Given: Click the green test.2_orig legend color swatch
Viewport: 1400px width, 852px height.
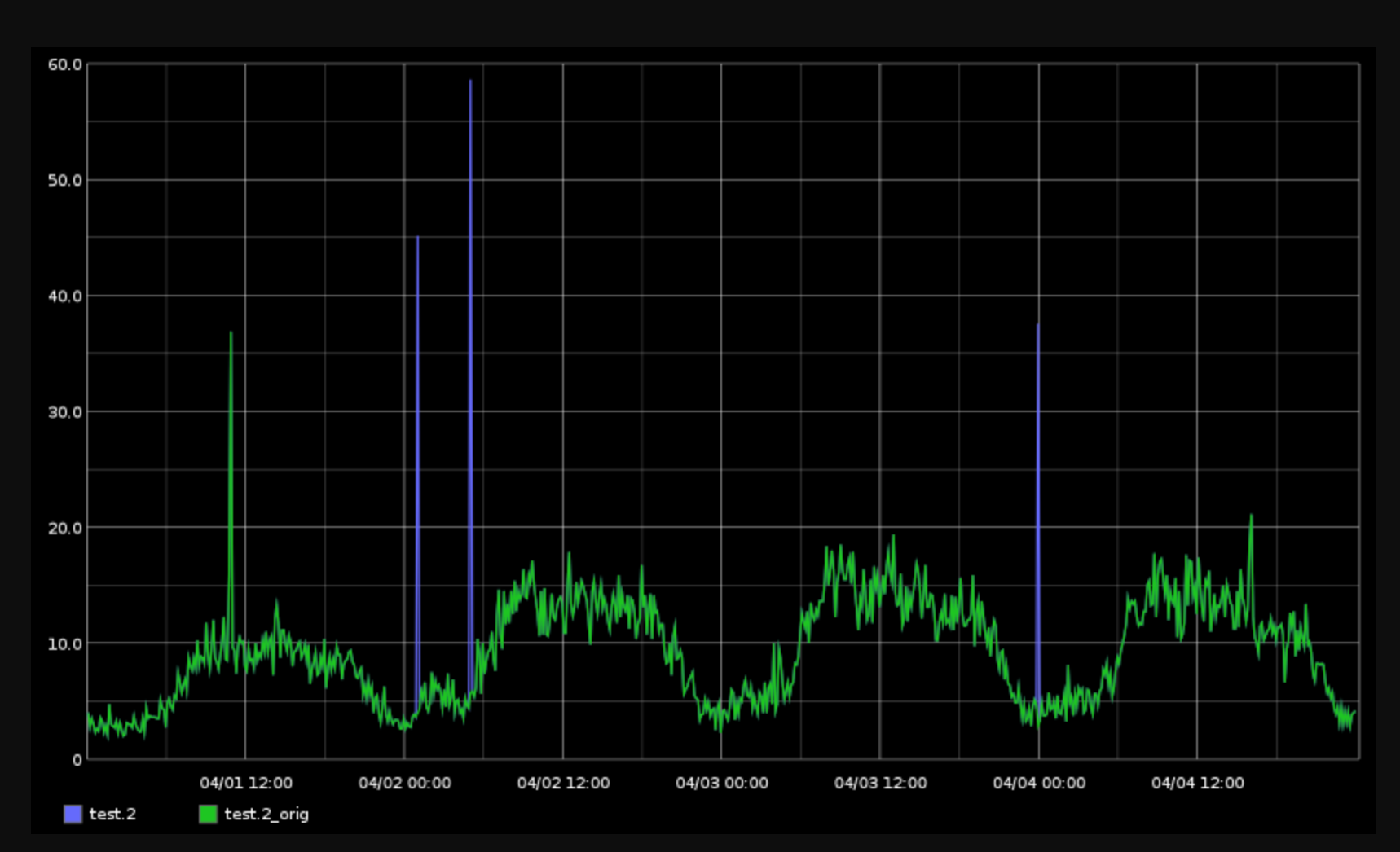Looking at the screenshot, I should coord(208,814).
